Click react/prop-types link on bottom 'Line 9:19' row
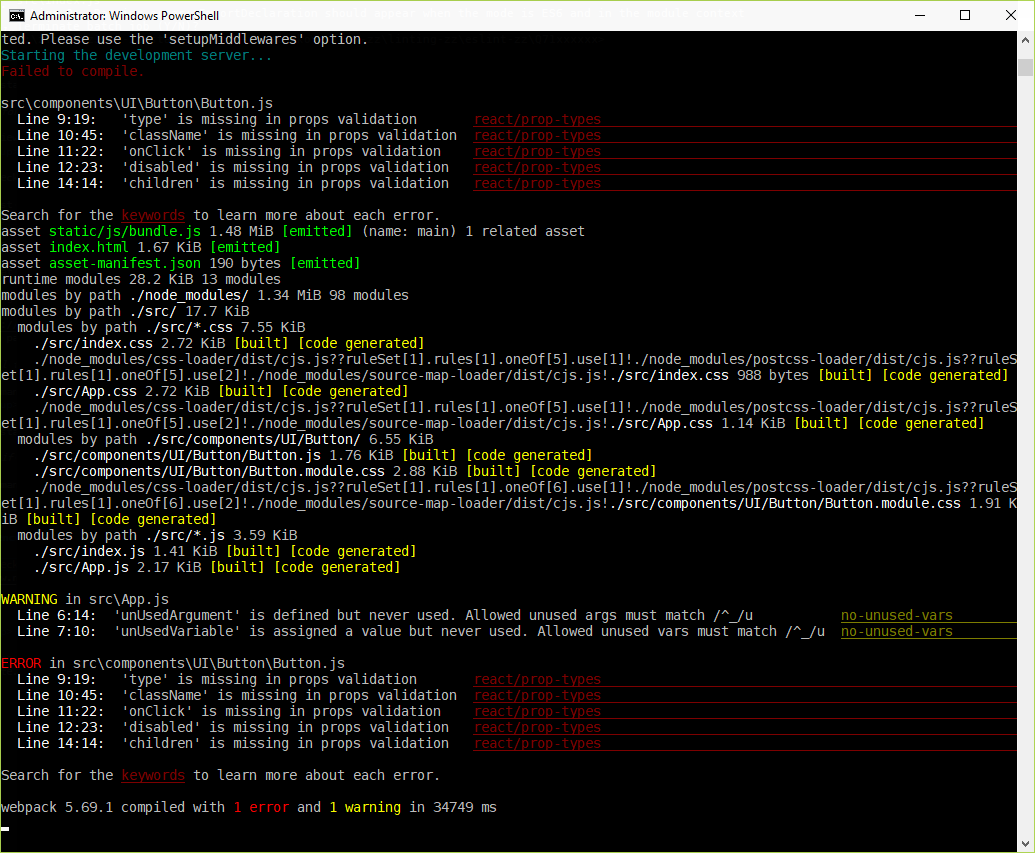Image resolution: width=1035 pixels, height=853 pixels. (537, 679)
